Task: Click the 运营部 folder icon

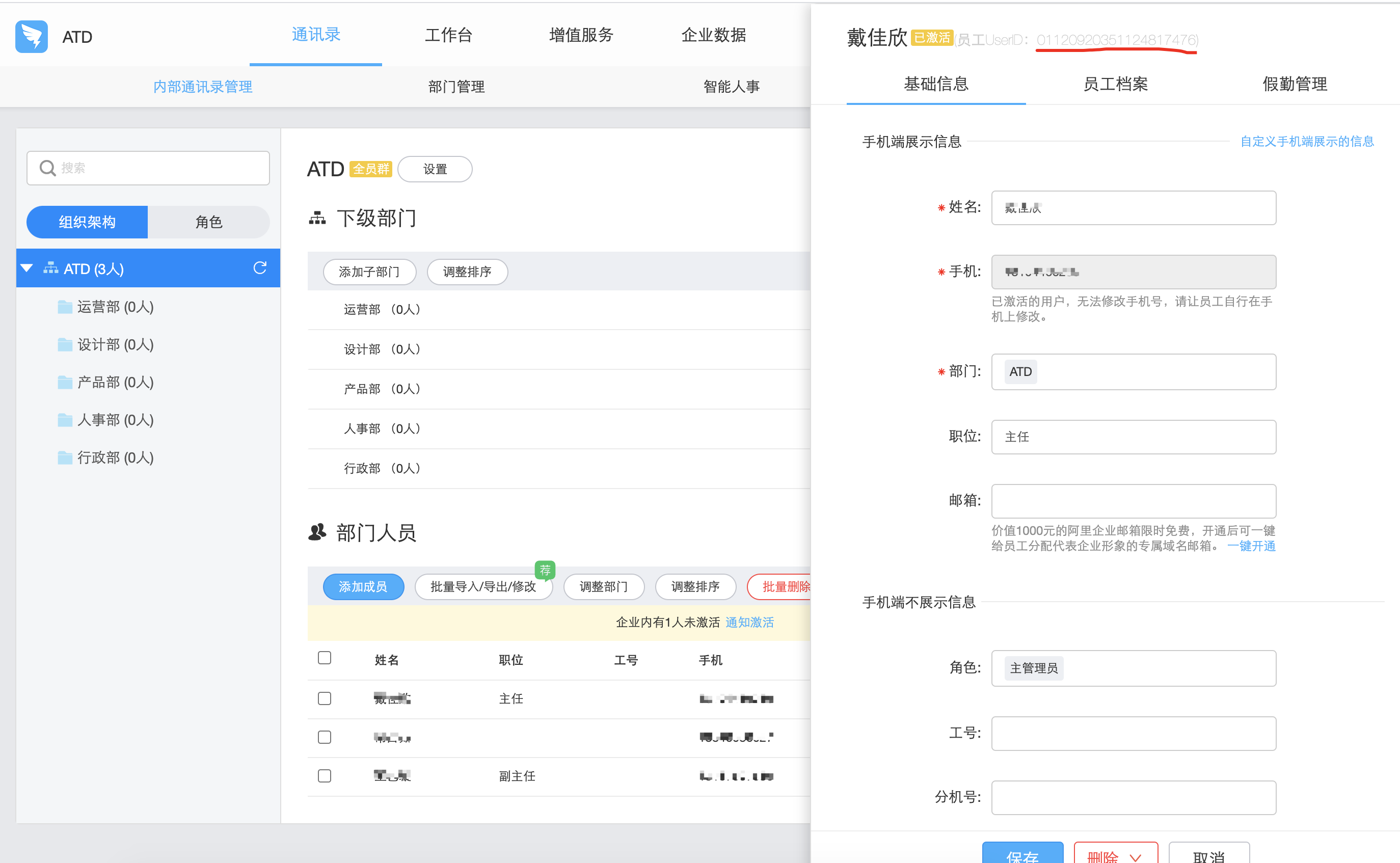Action: [65, 307]
